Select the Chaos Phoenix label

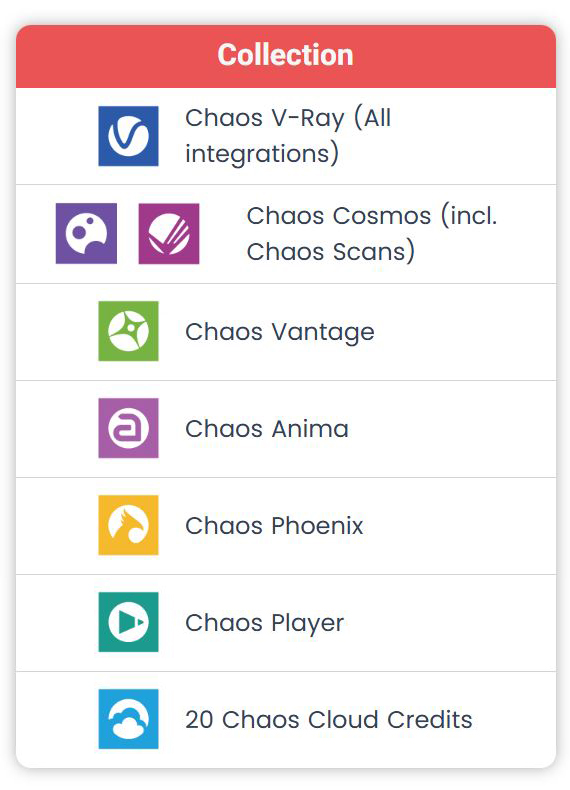click(274, 525)
